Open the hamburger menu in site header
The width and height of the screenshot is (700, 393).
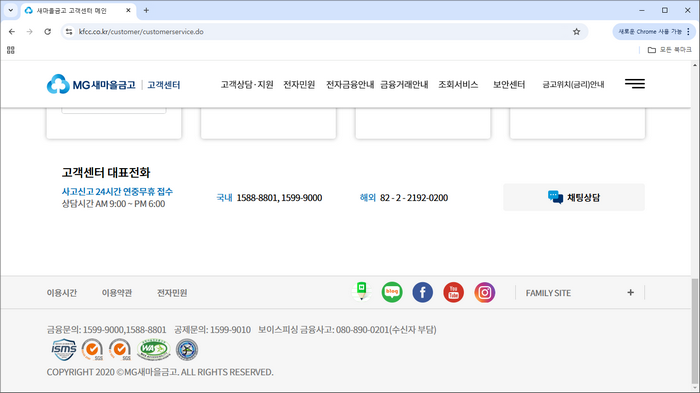click(x=634, y=84)
